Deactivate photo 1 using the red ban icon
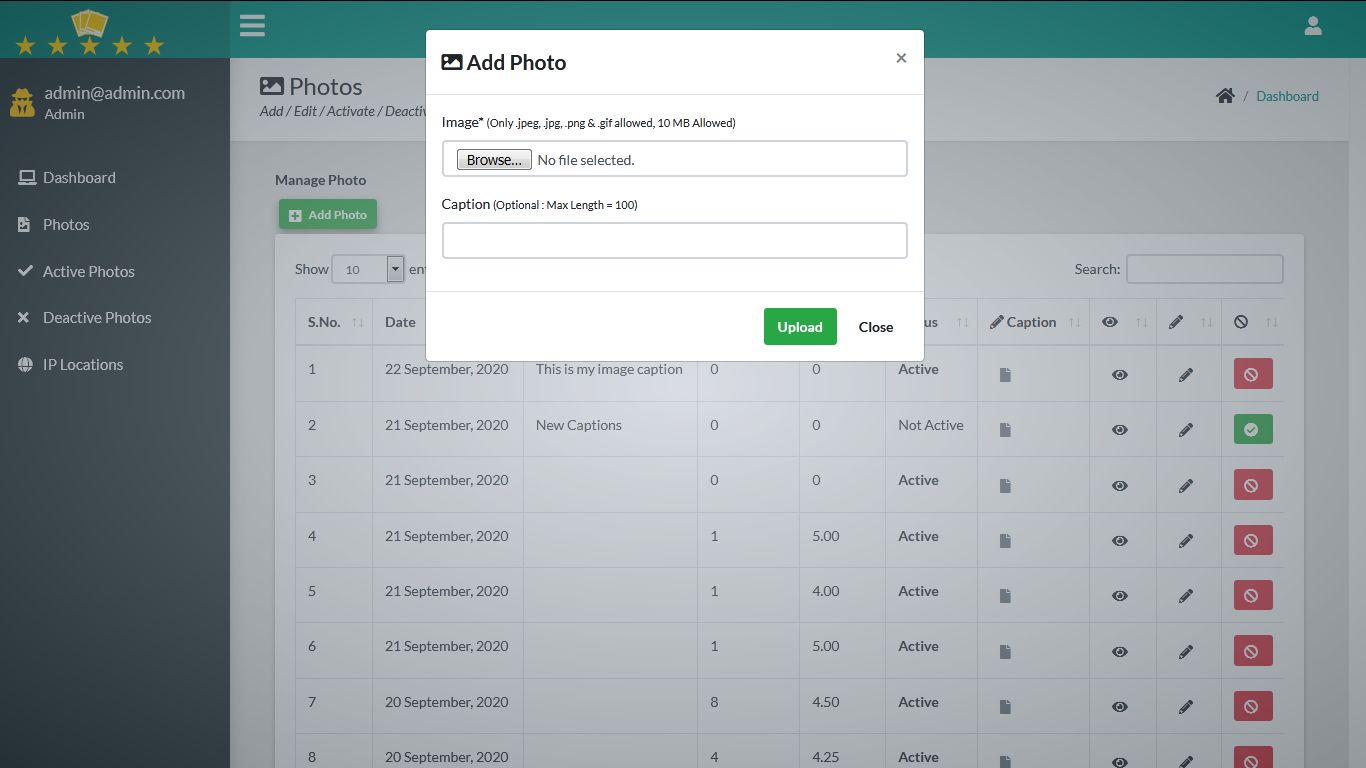The height and width of the screenshot is (768, 1366). [1252, 373]
